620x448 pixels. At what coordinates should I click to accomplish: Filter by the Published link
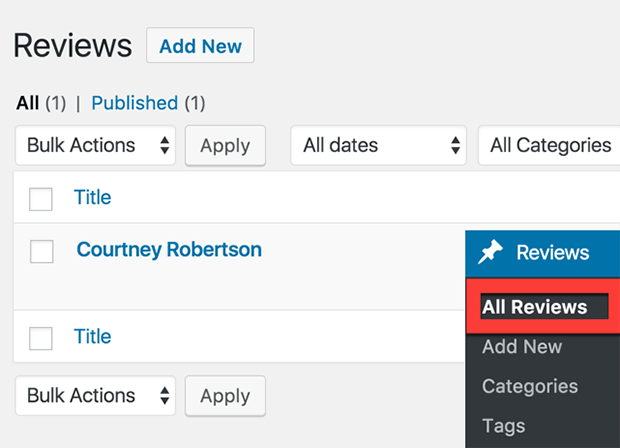tap(134, 103)
